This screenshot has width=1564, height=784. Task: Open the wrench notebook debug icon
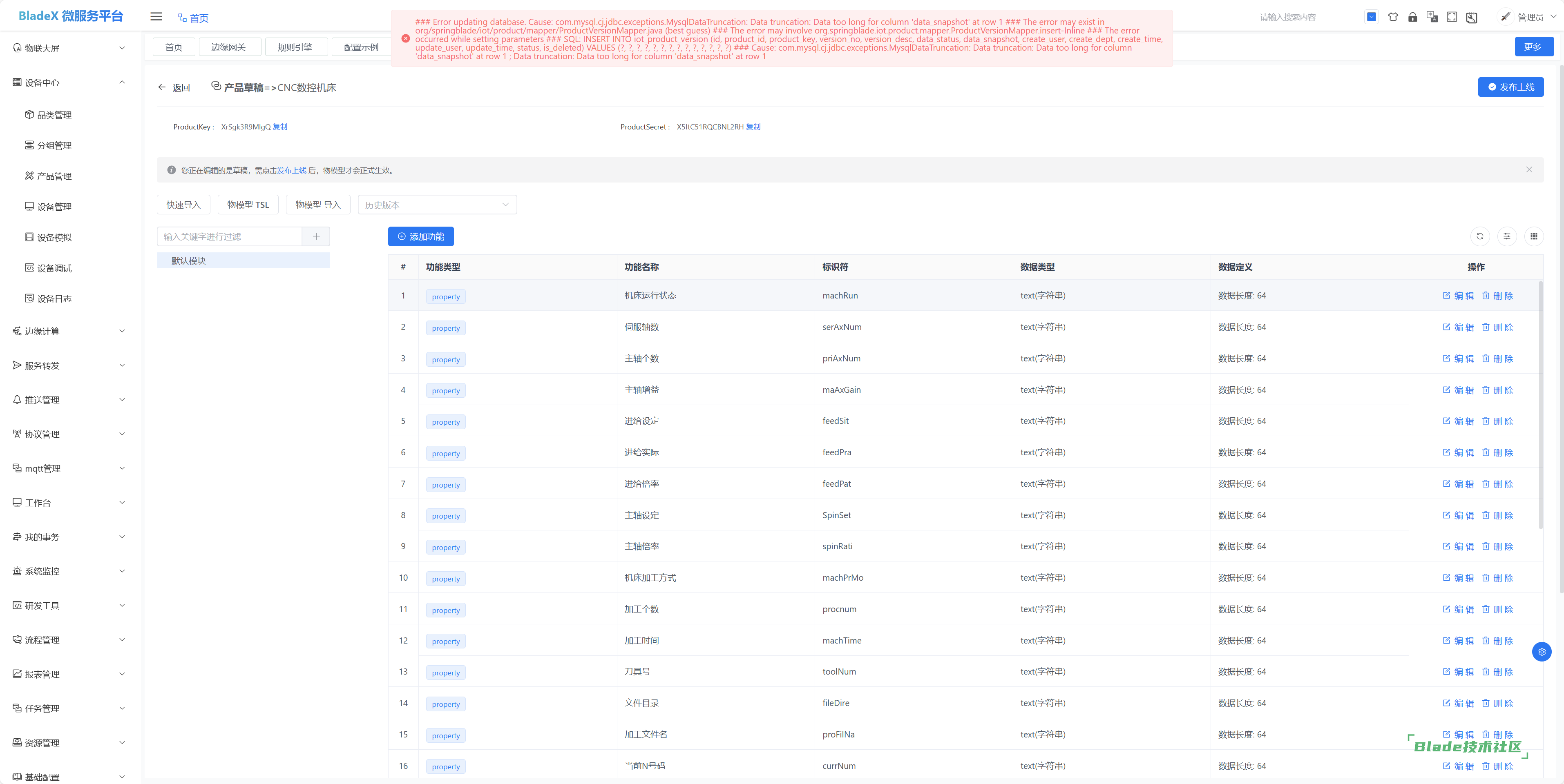click(x=1472, y=17)
